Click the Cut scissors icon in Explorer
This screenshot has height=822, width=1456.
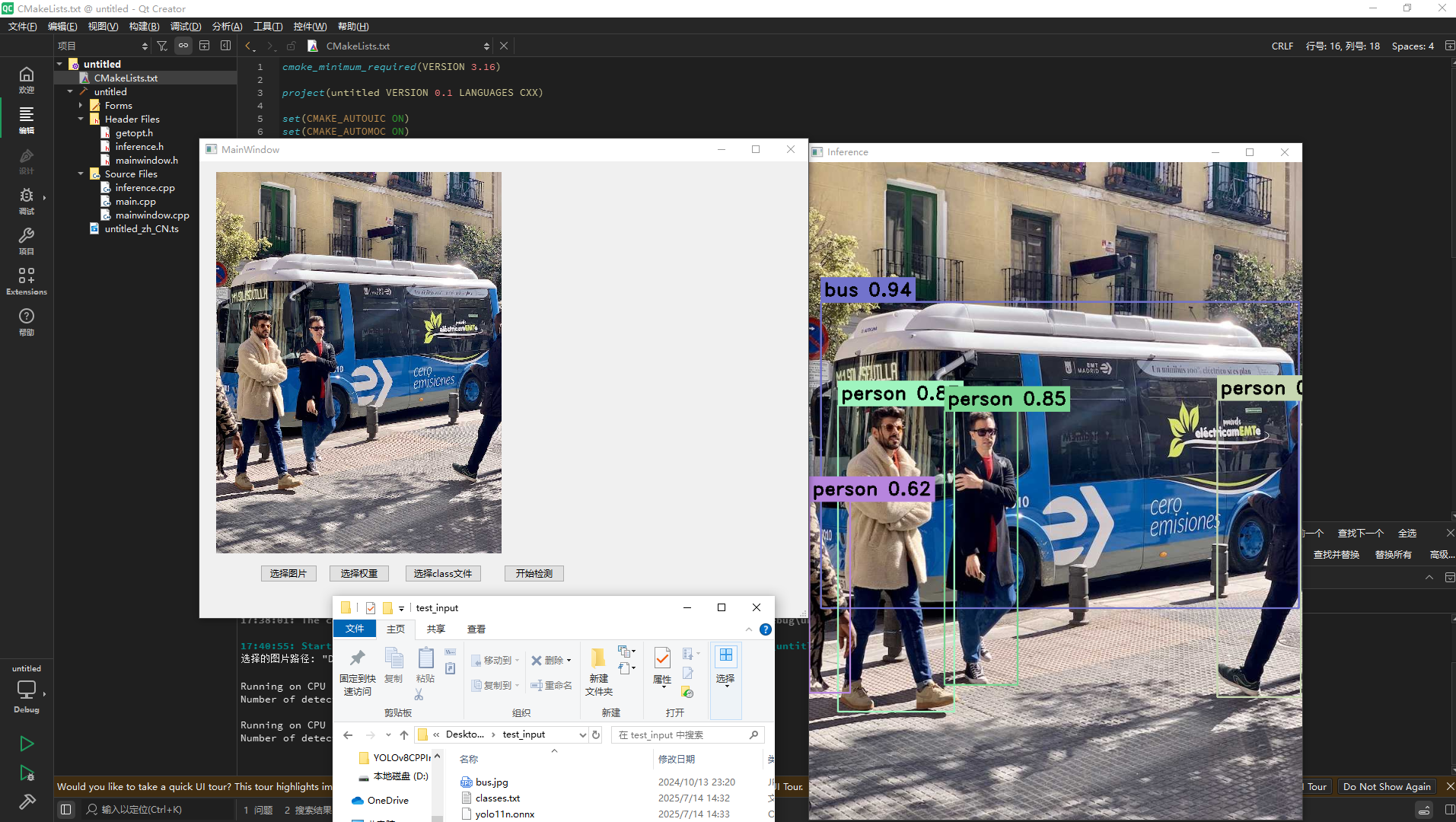pos(419,694)
